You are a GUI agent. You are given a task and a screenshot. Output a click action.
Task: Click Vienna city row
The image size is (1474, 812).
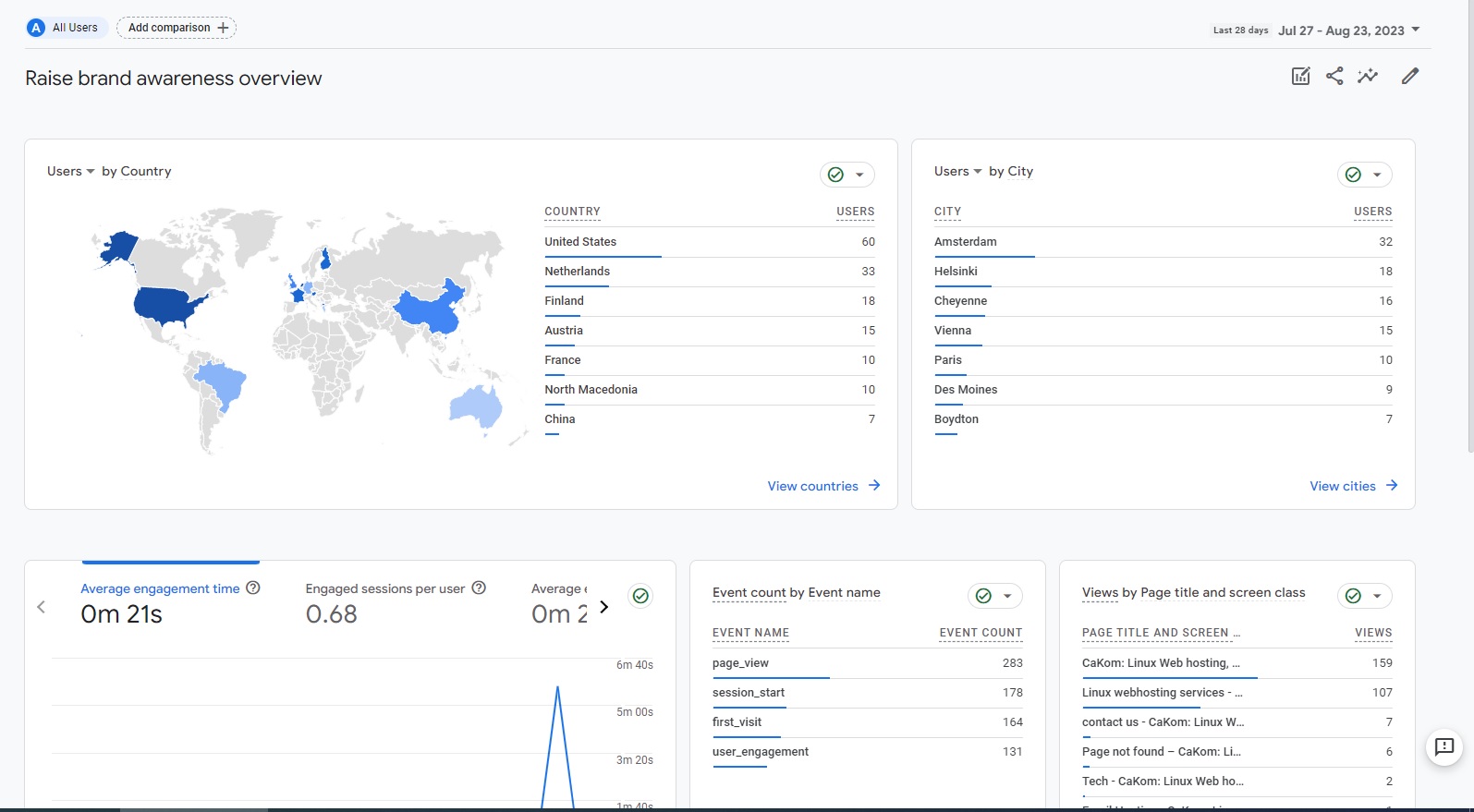click(1163, 331)
